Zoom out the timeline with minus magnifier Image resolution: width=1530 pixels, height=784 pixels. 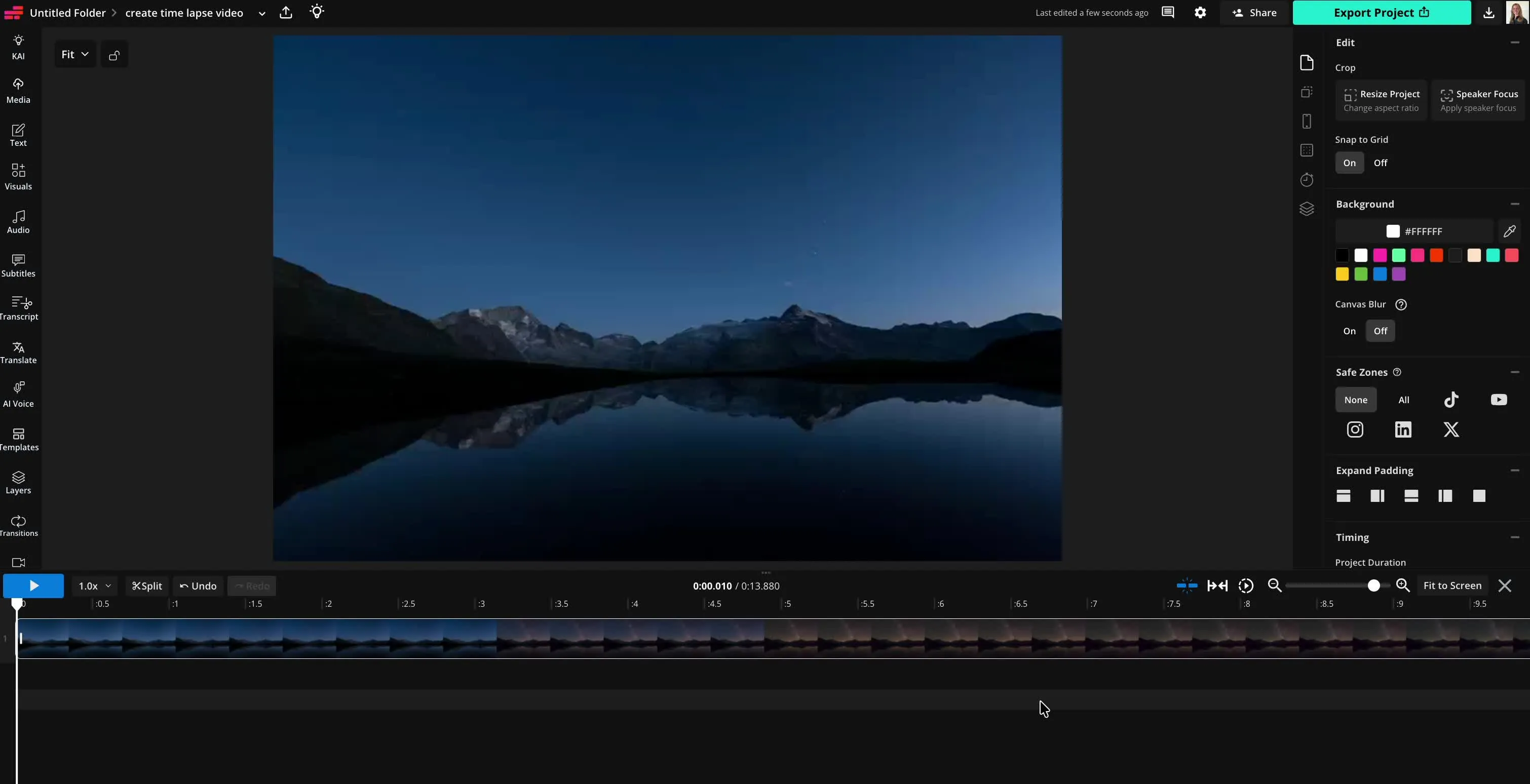point(1274,585)
